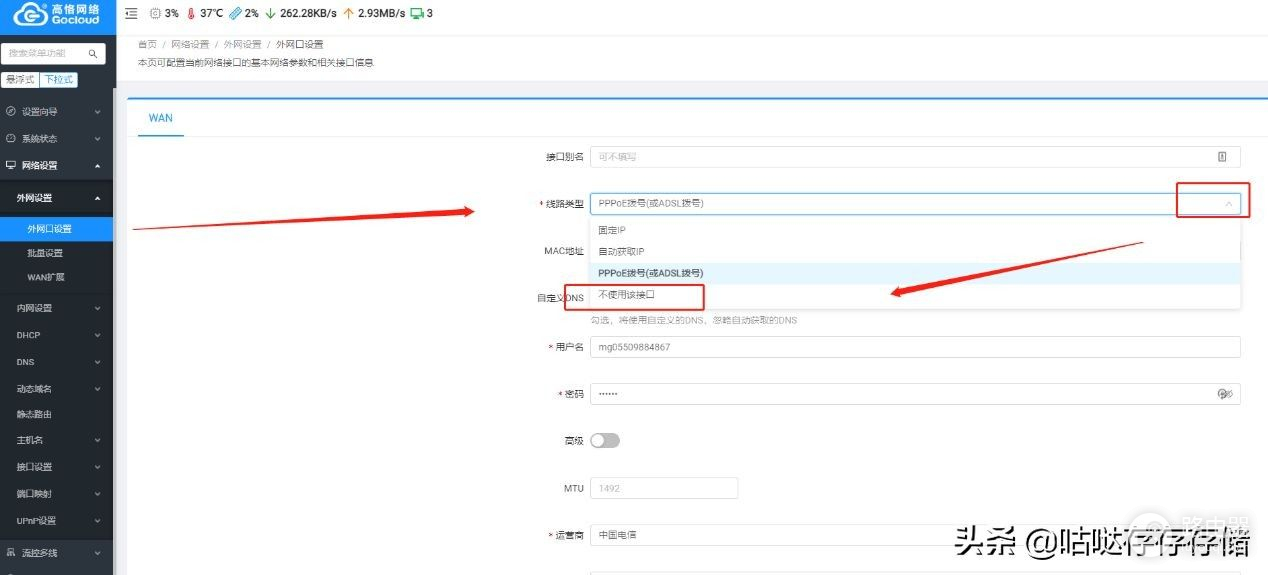Image resolution: width=1268 pixels, height=575 pixels.
Task: Choose 固定IP option in line type list
Action: [x=612, y=231]
